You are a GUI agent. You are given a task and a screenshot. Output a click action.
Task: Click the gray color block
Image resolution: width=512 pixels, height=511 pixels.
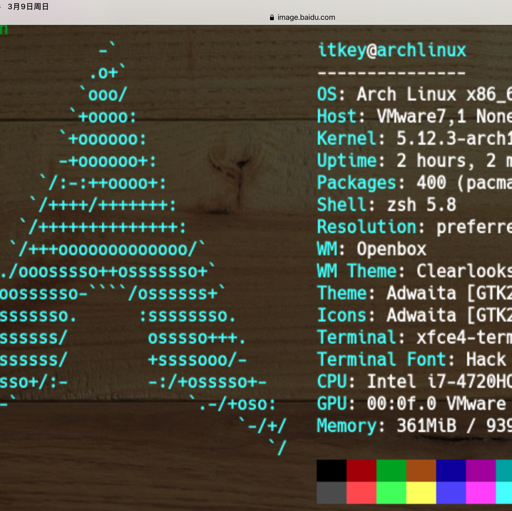coord(332,493)
